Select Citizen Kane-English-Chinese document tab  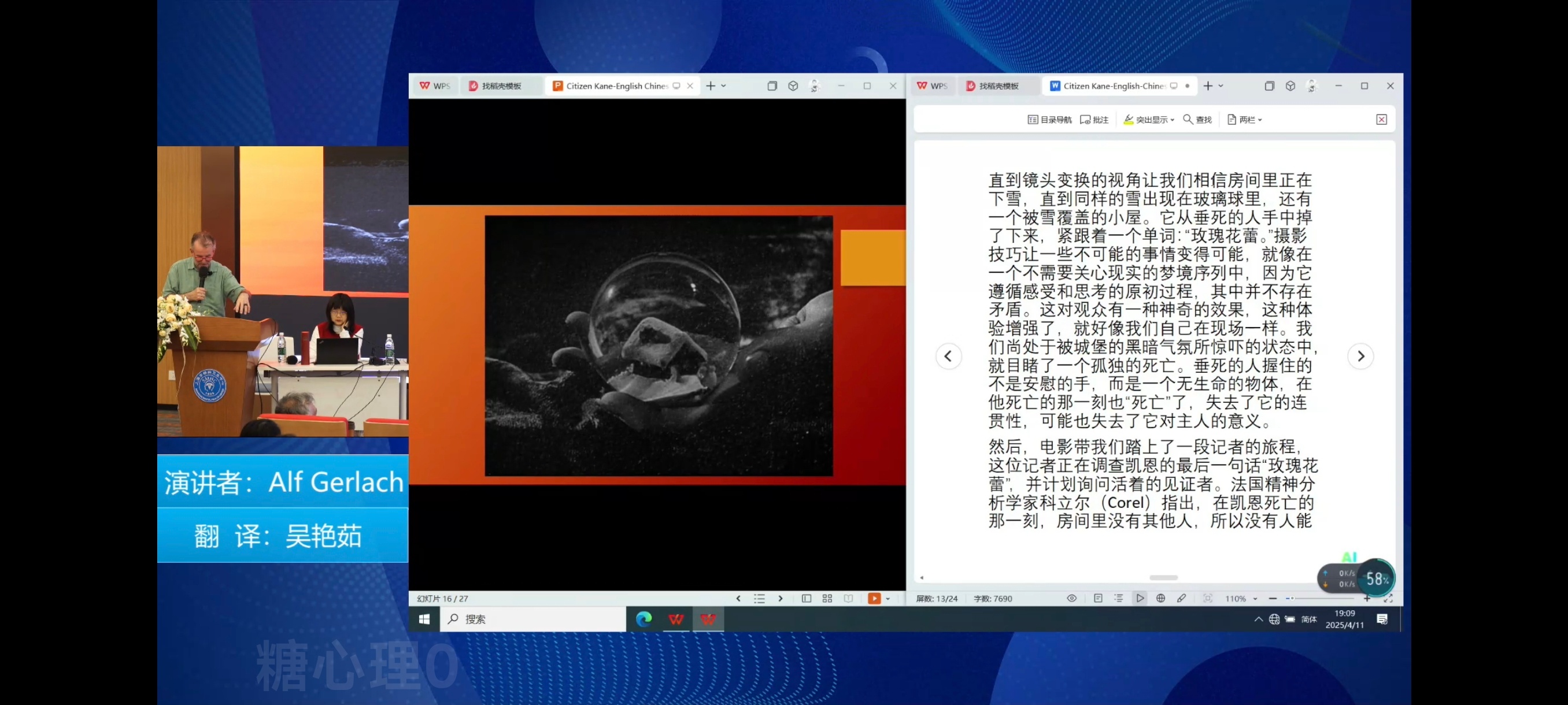tap(1114, 86)
